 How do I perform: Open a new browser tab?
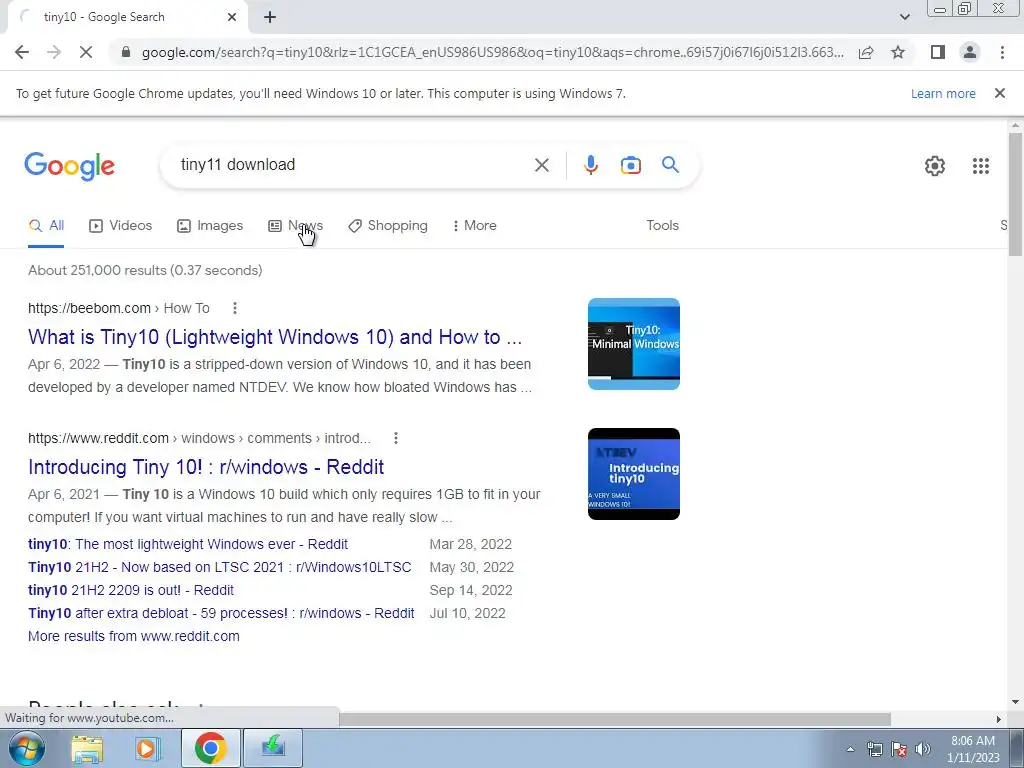click(270, 17)
